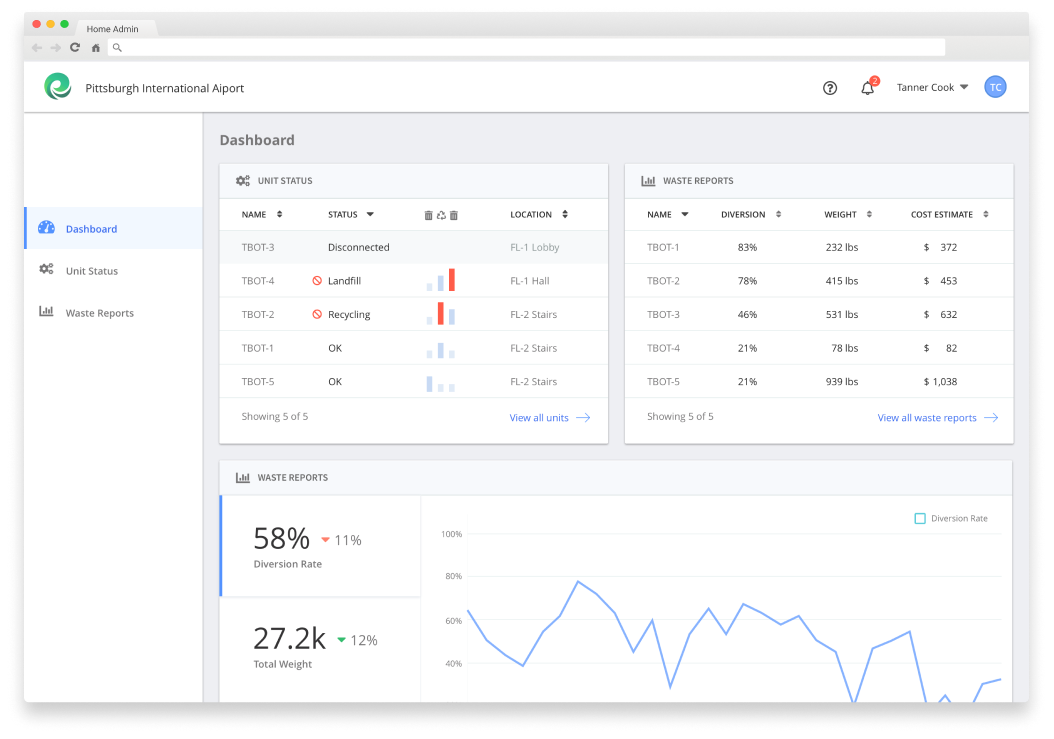Follow the View all waste reports link
Screen dimensions: 1054x739
[927, 418]
